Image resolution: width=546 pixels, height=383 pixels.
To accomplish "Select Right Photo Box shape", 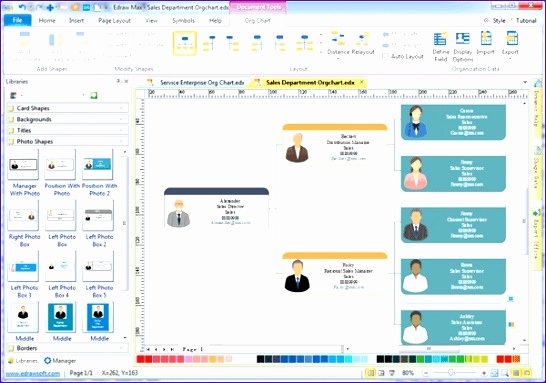I will [x=24, y=223].
